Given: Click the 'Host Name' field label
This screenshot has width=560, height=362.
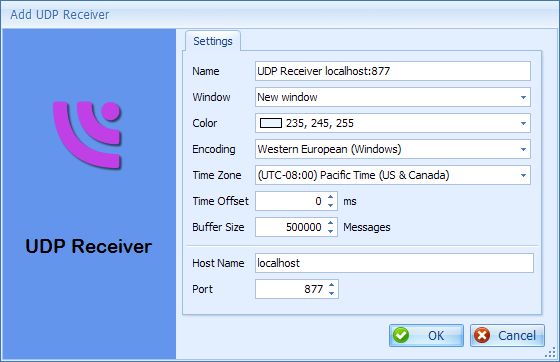Looking at the screenshot, I should (218, 263).
